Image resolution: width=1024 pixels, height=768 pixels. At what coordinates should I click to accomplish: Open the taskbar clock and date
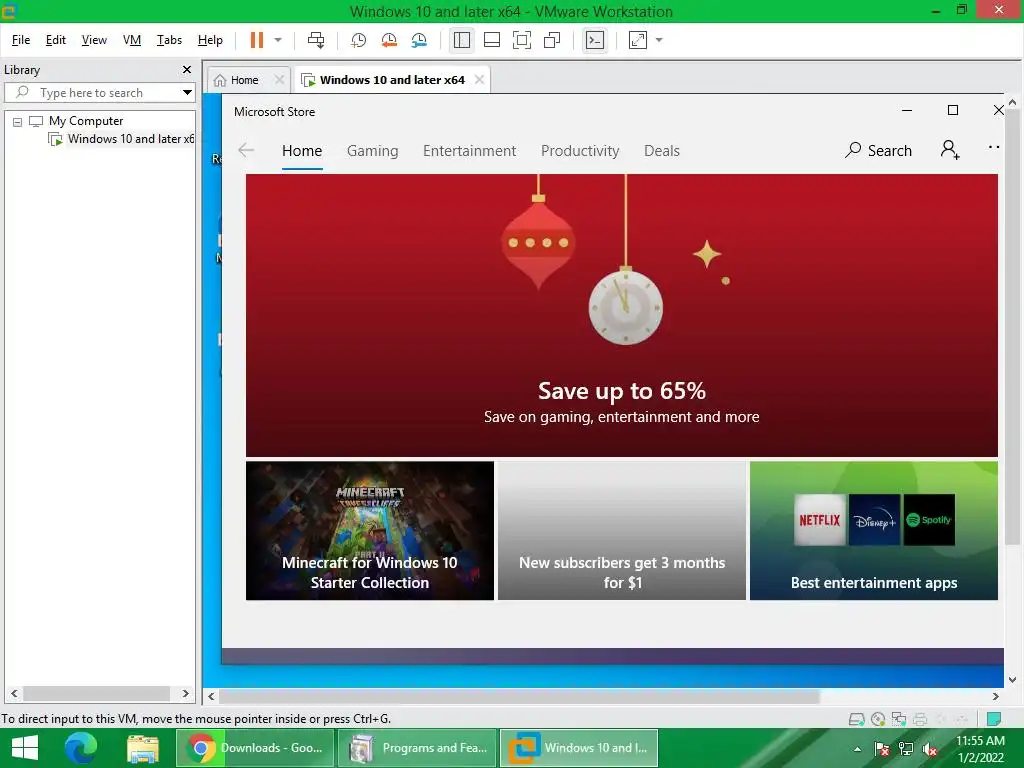coord(980,749)
